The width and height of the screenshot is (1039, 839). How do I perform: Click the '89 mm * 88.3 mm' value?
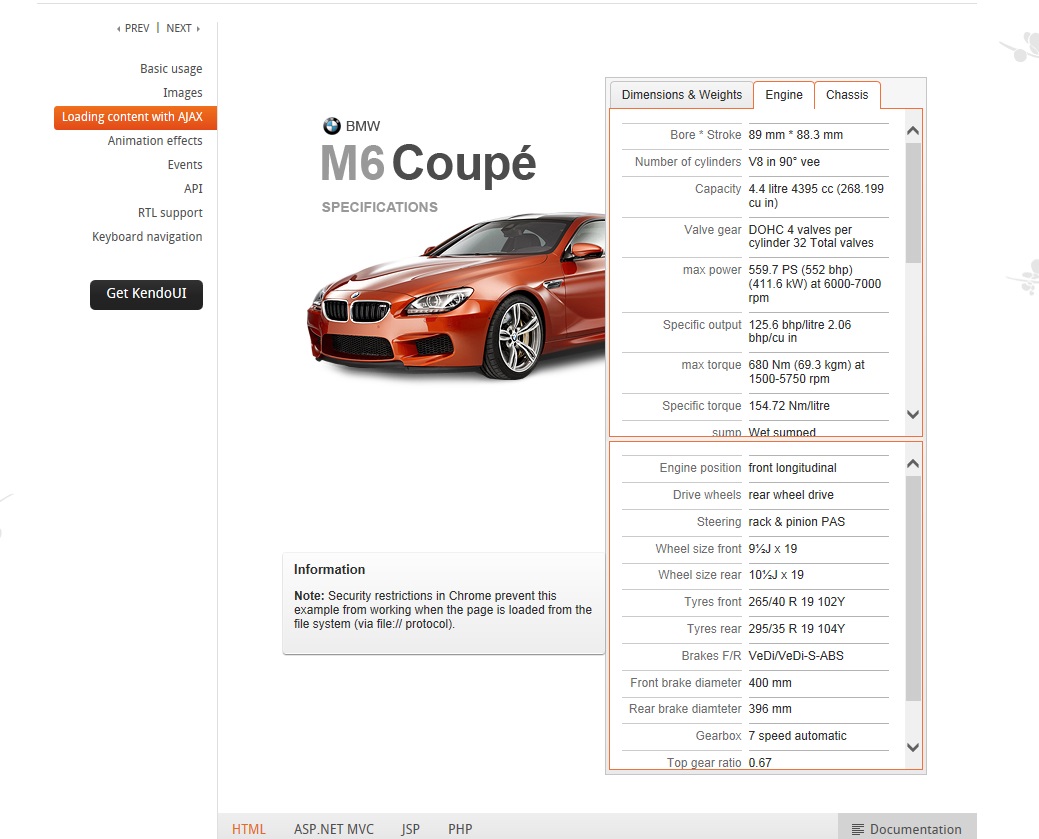(795, 135)
